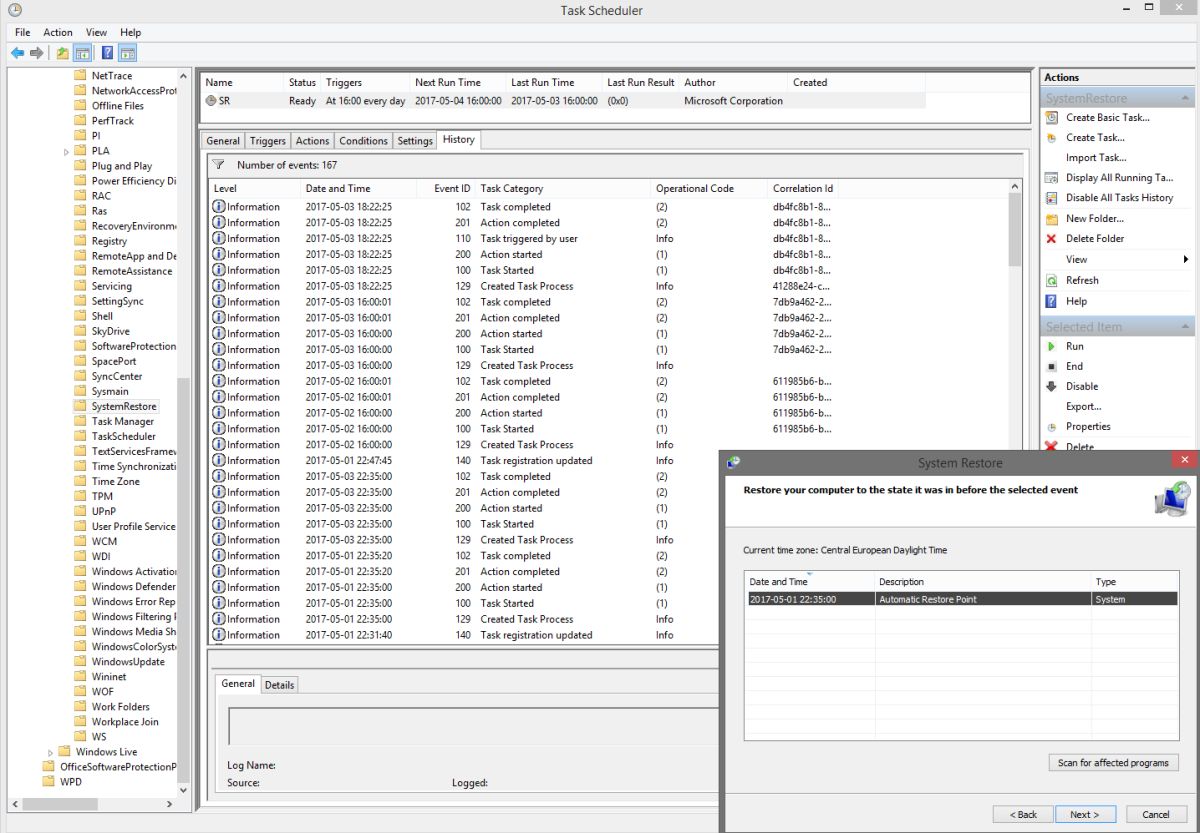Viewport: 1200px width, 833px height.
Task: Click Import Task... link
Action: coord(1096,158)
